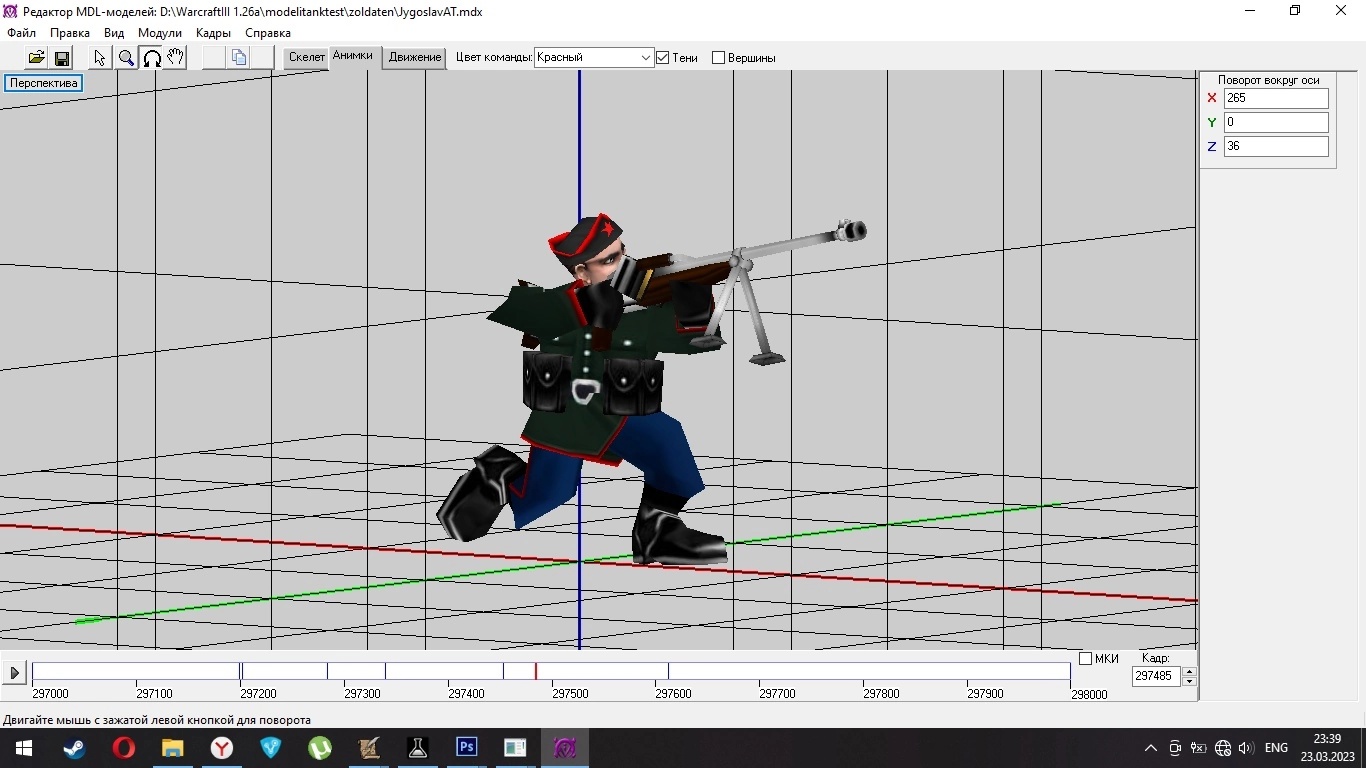Image resolution: width=1366 pixels, height=768 pixels.
Task: Select the hand pan tool
Action: (176, 58)
